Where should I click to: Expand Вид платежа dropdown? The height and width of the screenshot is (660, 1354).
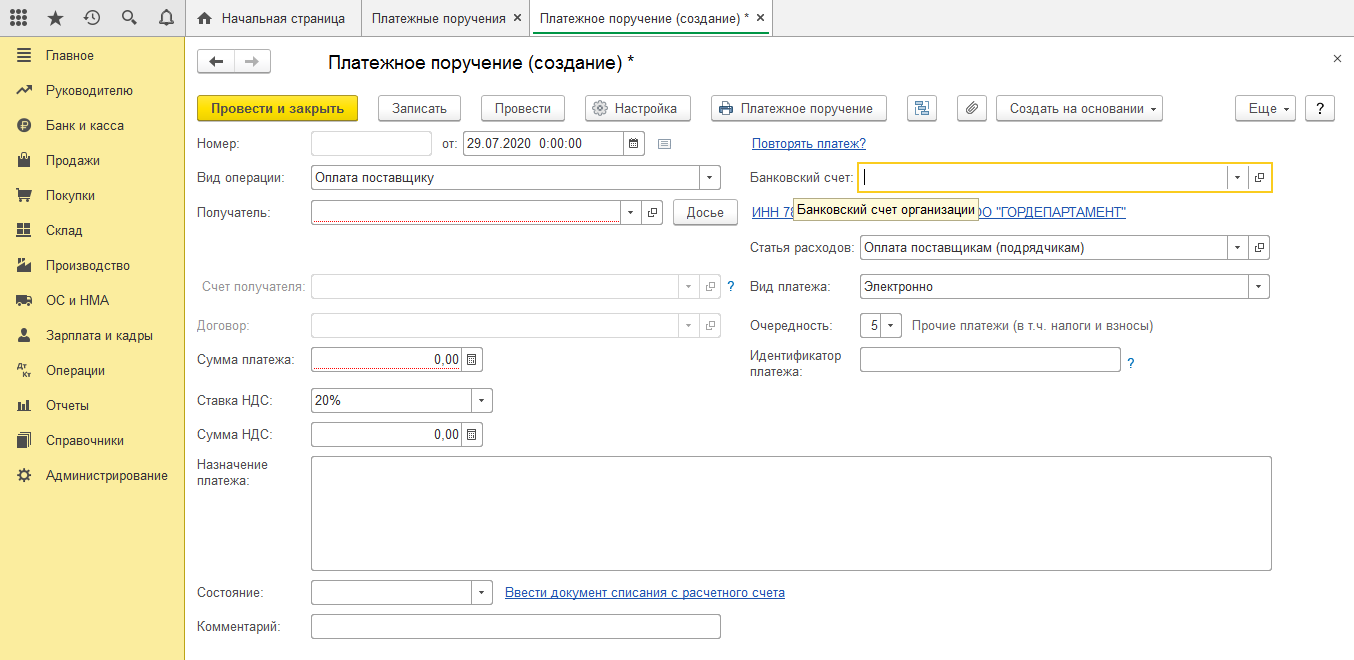pyautogui.click(x=1259, y=287)
